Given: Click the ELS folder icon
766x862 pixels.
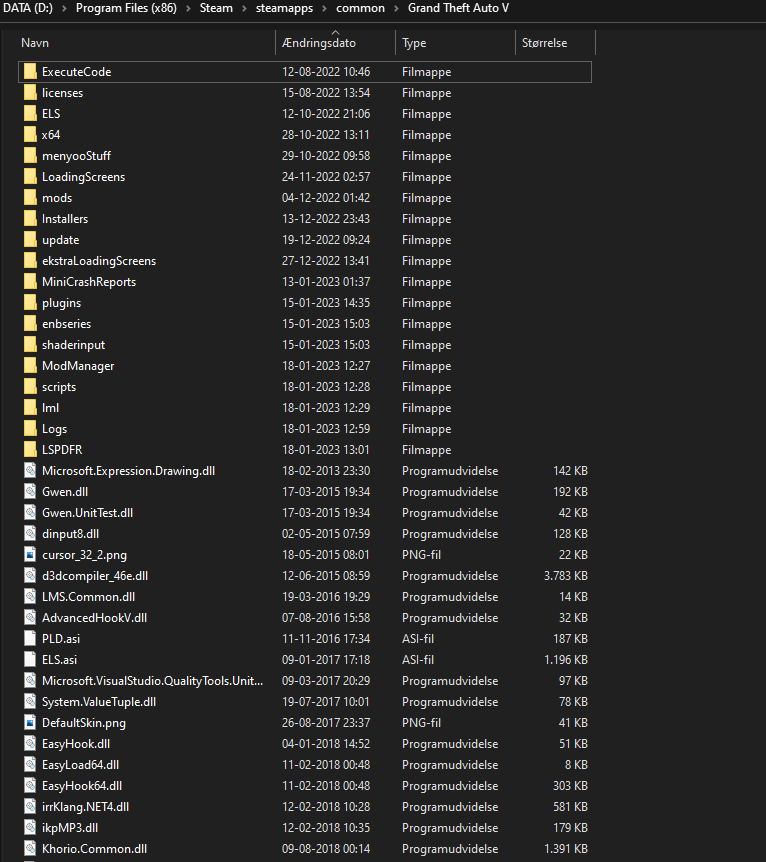Looking at the screenshot, I should click(x=30, y=114).
